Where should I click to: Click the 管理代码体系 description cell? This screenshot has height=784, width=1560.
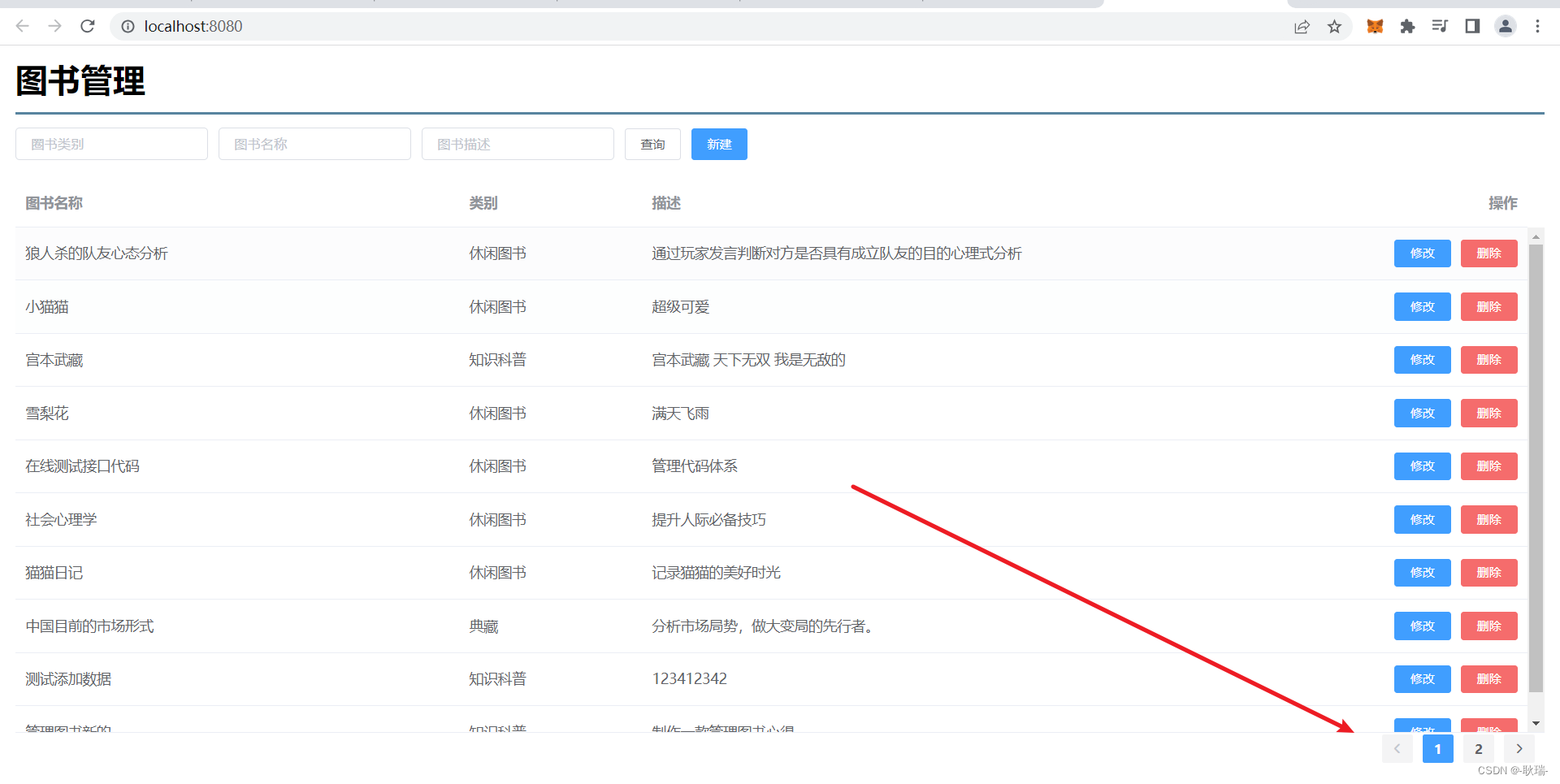click(x=695, y=466)
